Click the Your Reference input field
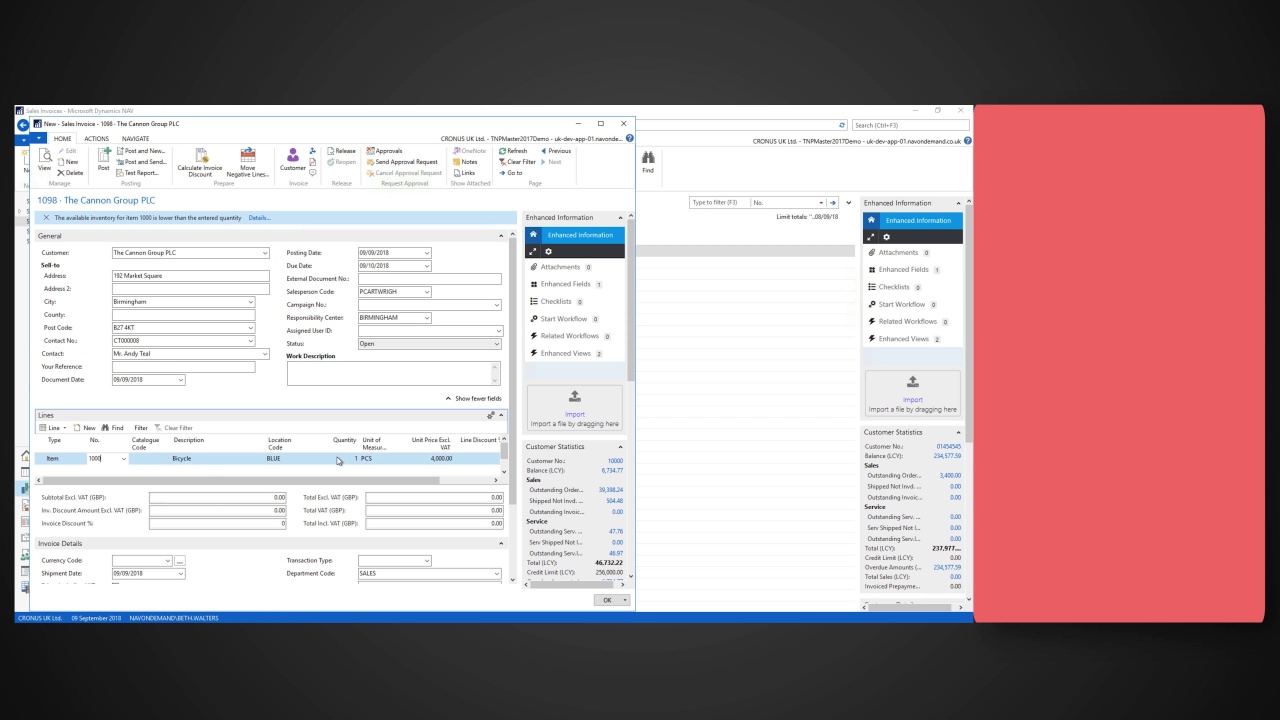 point(183,367)
